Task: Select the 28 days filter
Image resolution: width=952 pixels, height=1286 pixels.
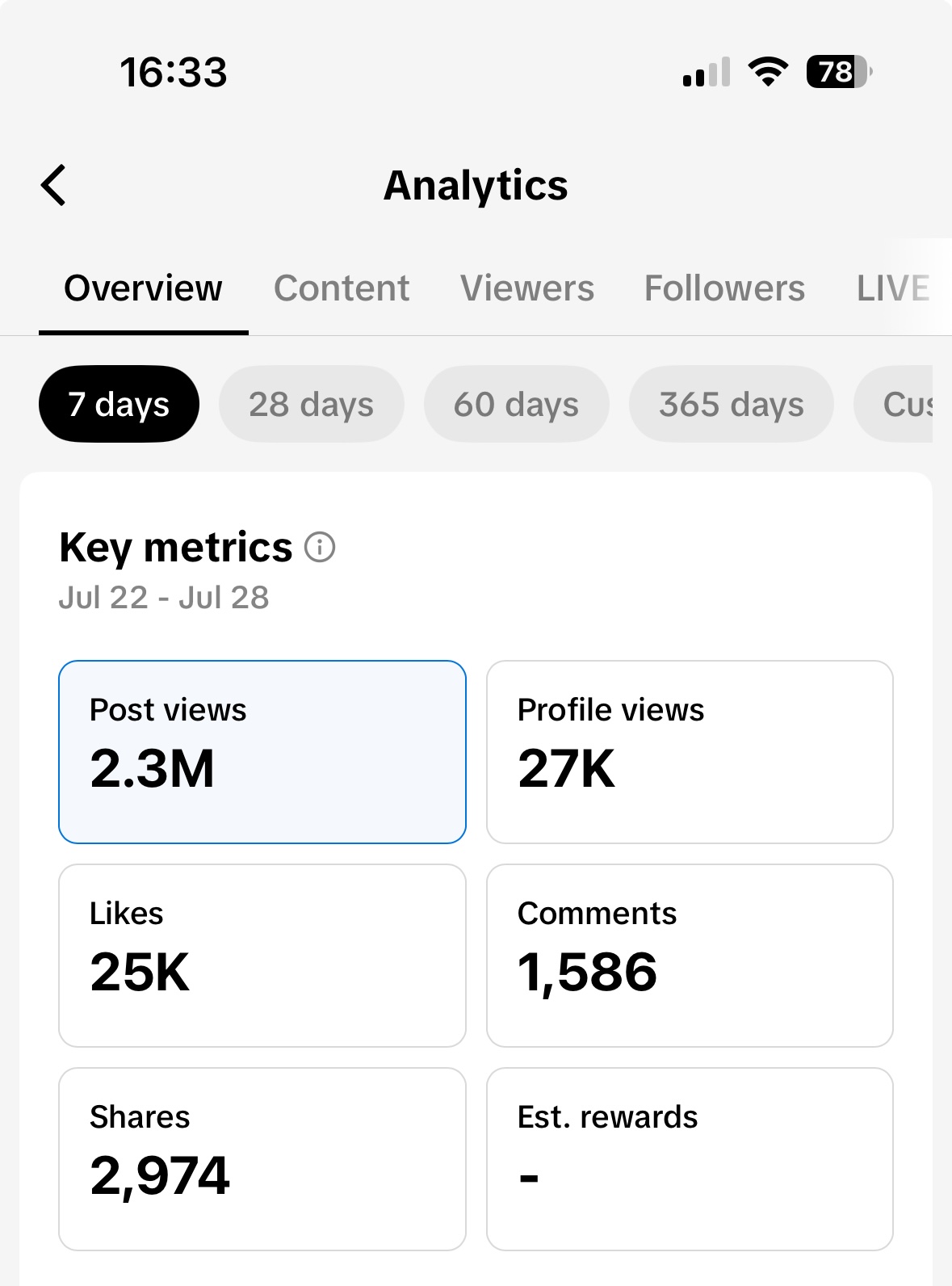Action: coord(311,404)
